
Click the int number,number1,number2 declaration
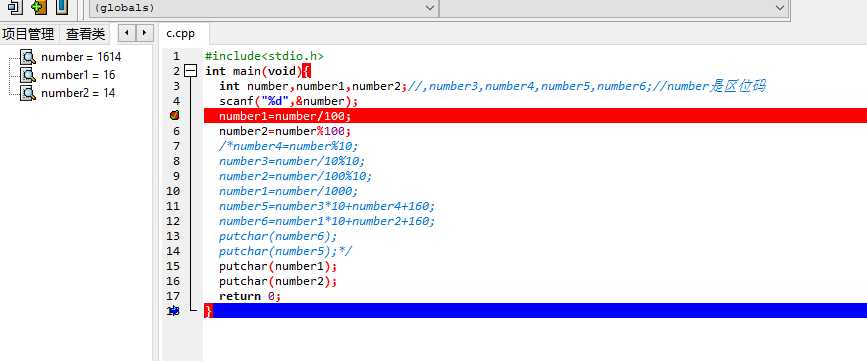click(x=310, y=86)
